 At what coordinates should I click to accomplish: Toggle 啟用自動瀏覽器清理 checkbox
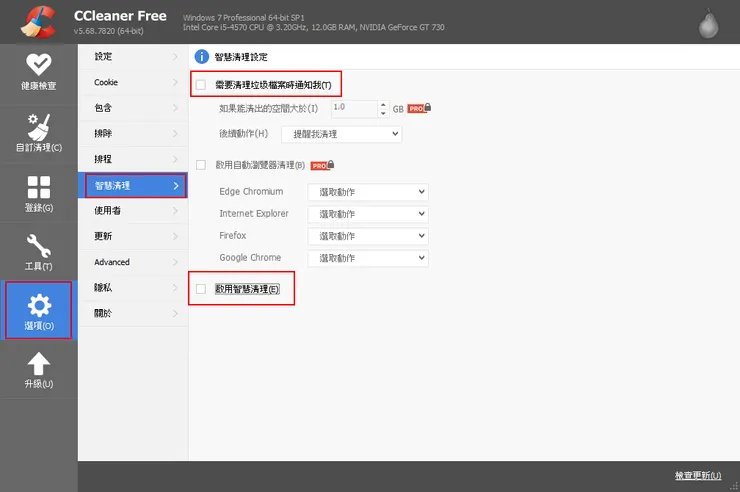[201, 165]
